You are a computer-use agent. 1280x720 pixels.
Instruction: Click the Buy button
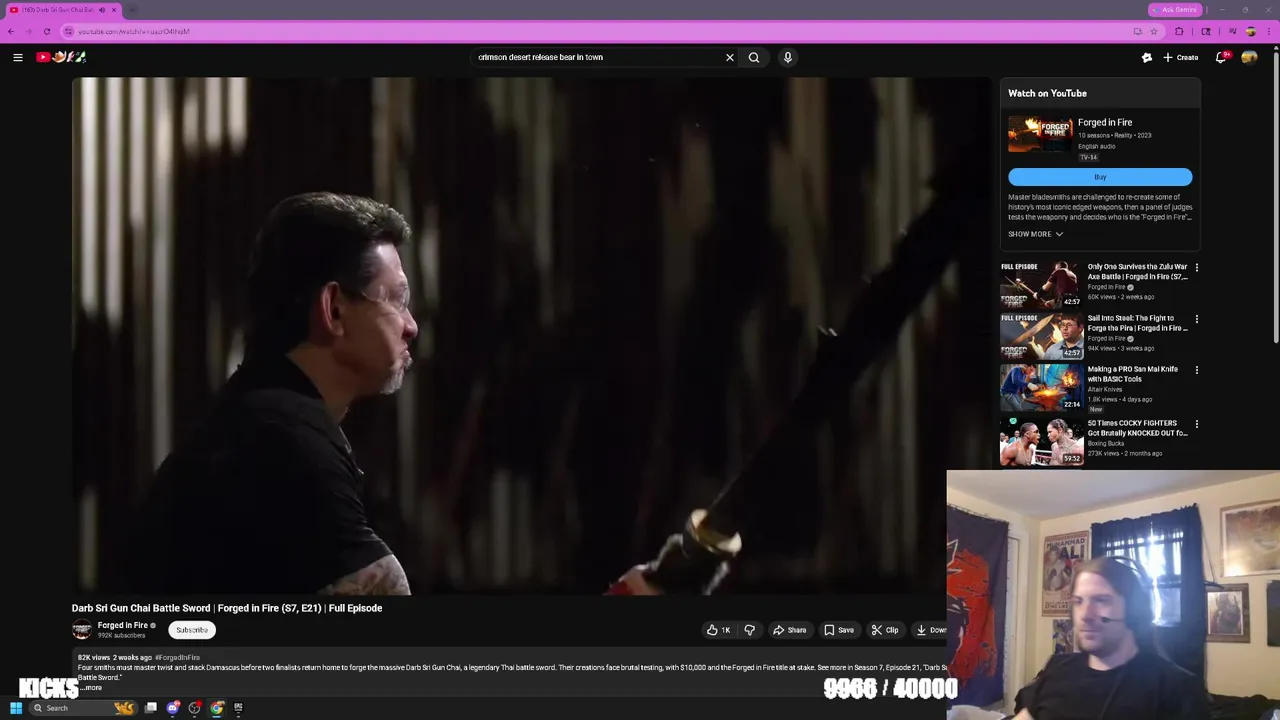pos(1100,177)
